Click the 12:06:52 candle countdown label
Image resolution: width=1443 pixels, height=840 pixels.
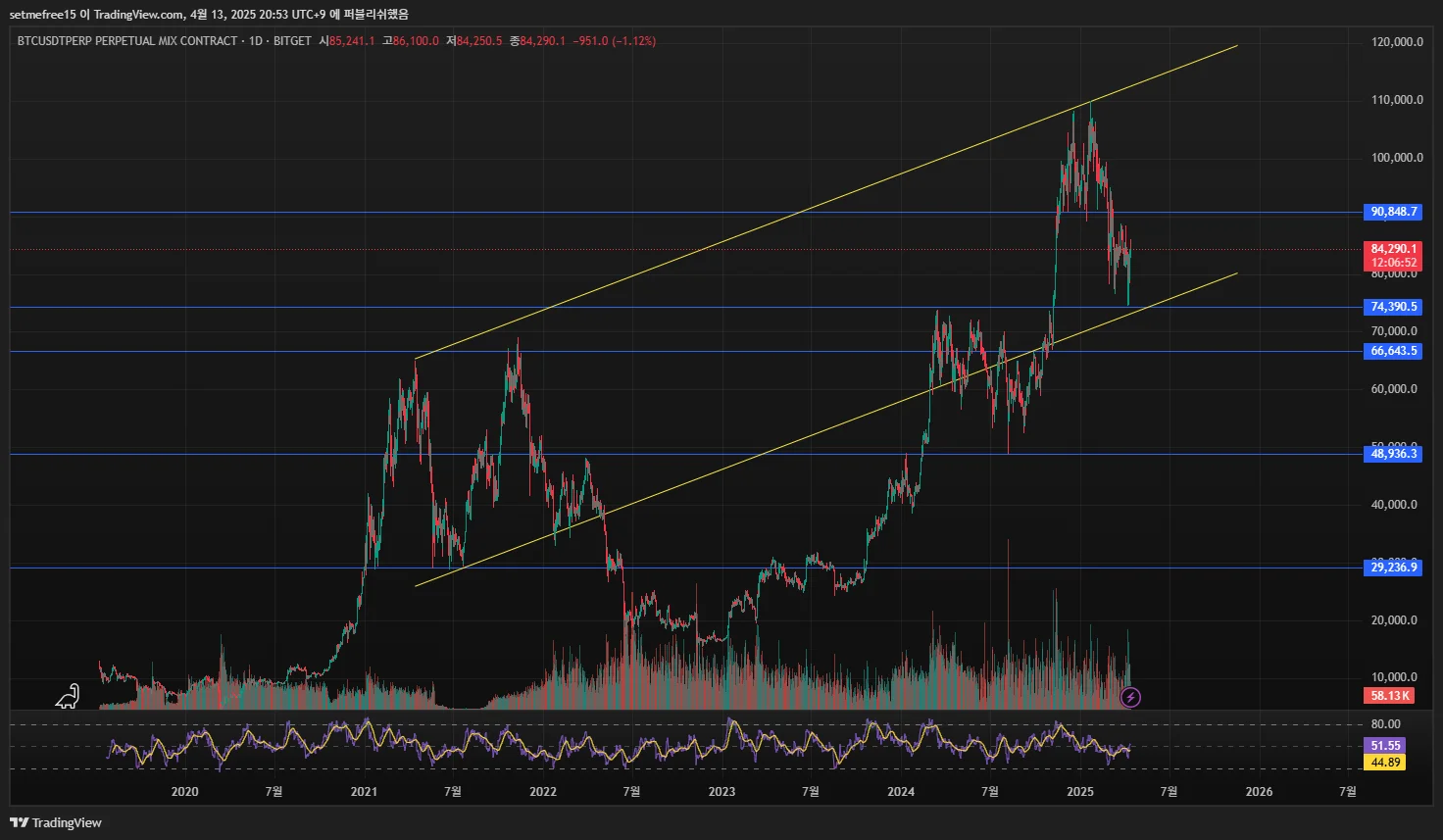[x=1393, y=263]
